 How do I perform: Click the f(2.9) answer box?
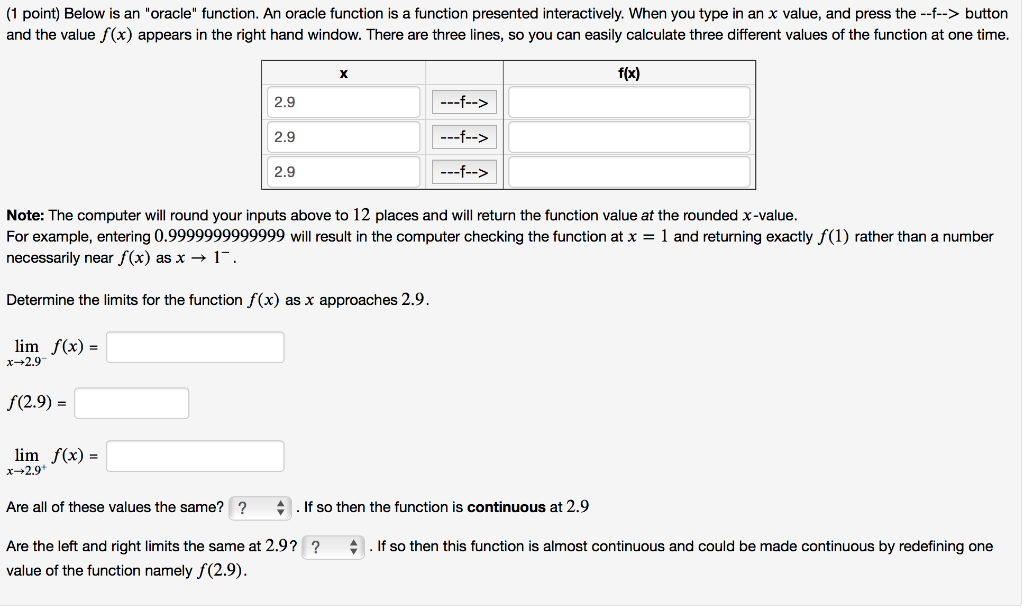(131, 402)
